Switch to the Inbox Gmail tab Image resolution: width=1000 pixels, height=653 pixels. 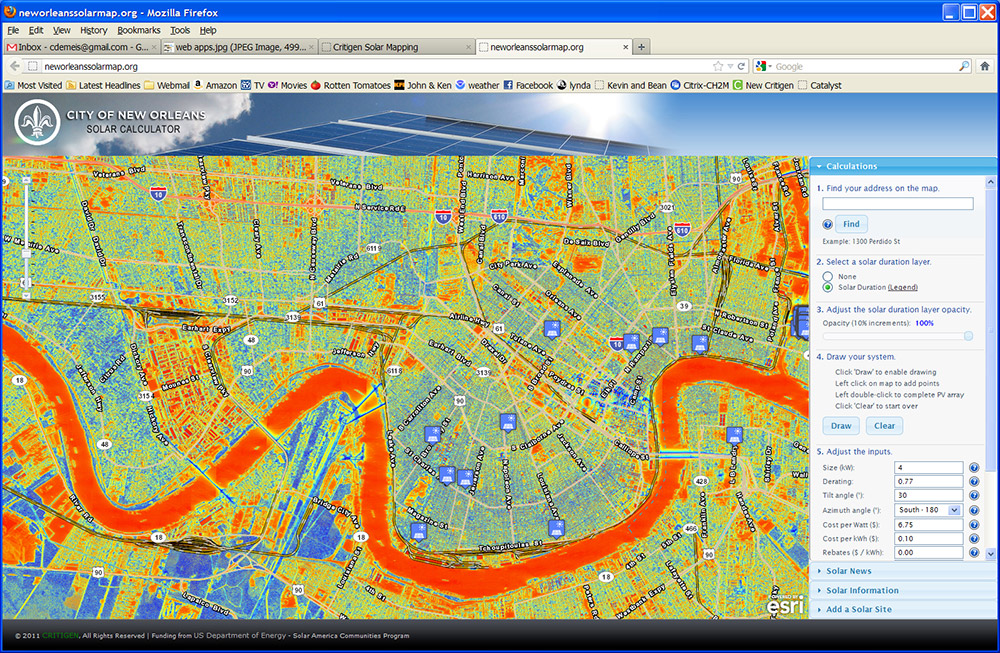81,47
